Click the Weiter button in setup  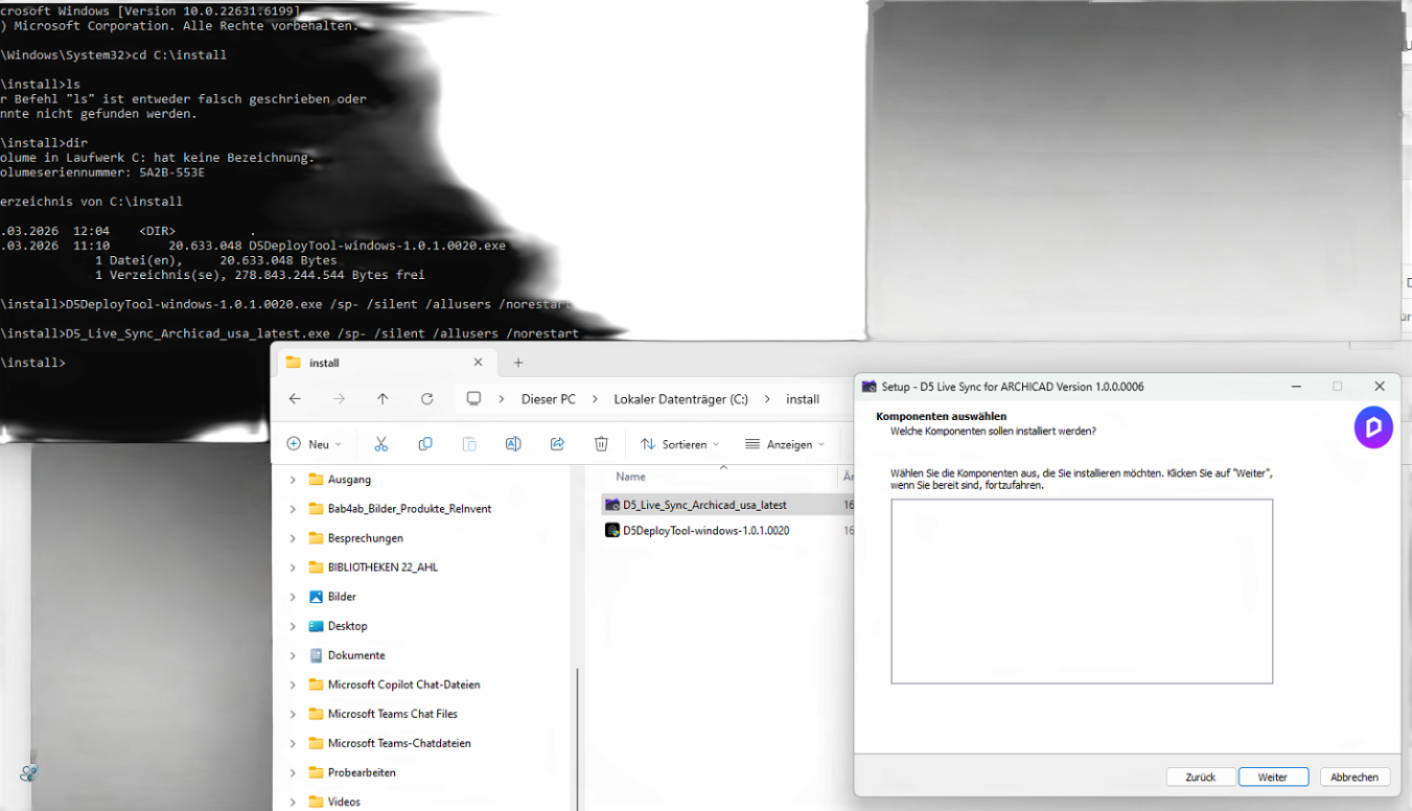click(x=1273, y=777)
